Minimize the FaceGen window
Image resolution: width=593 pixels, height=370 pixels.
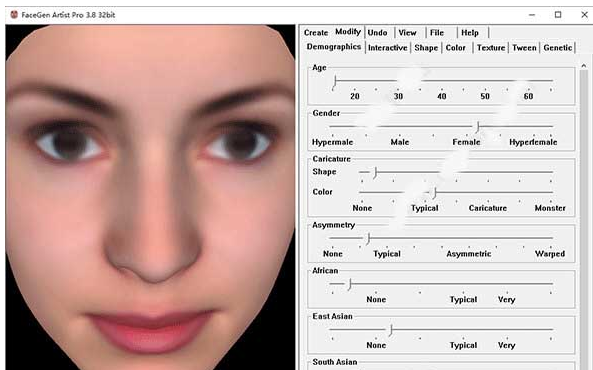click(532, 15)
